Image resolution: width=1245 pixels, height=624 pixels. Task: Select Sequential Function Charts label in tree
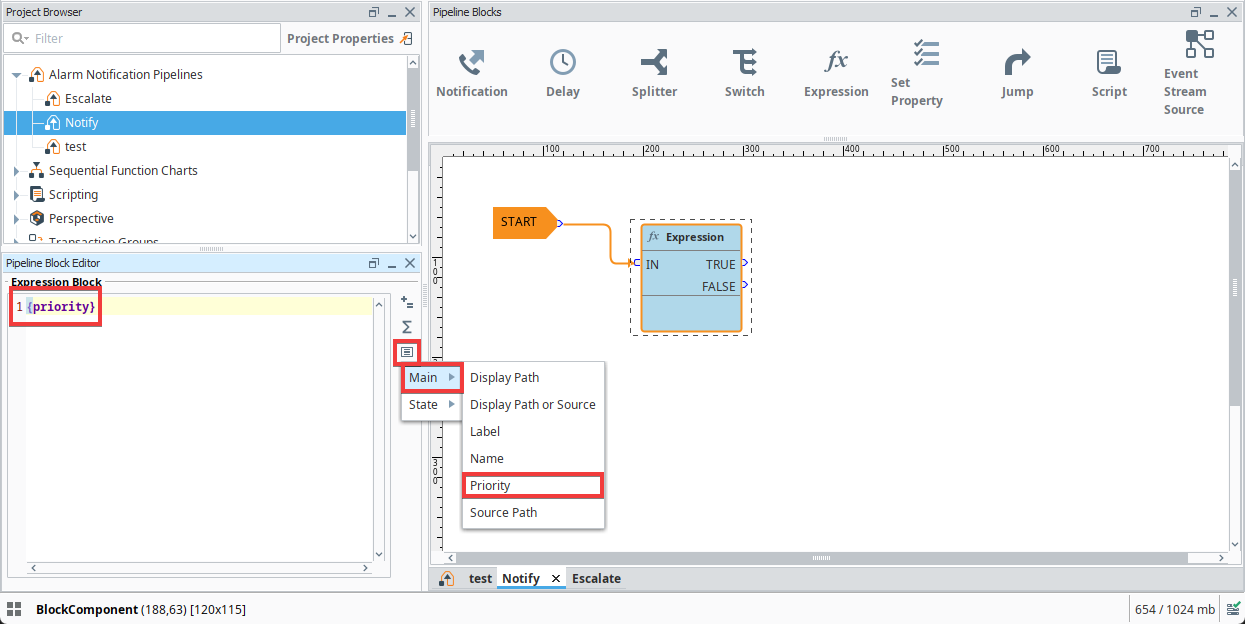tap(123, 171)
